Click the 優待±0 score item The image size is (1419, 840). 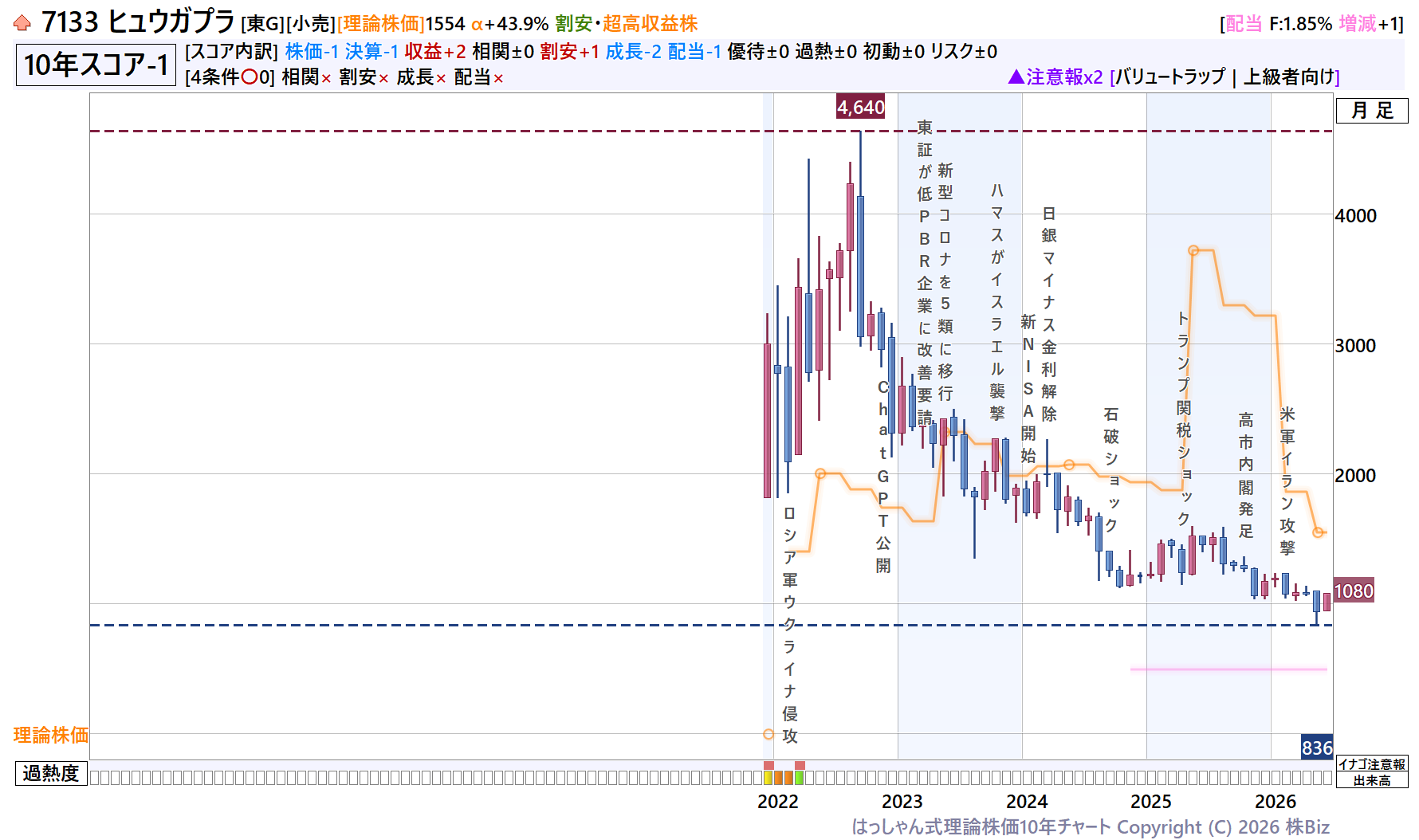(758, 52)
